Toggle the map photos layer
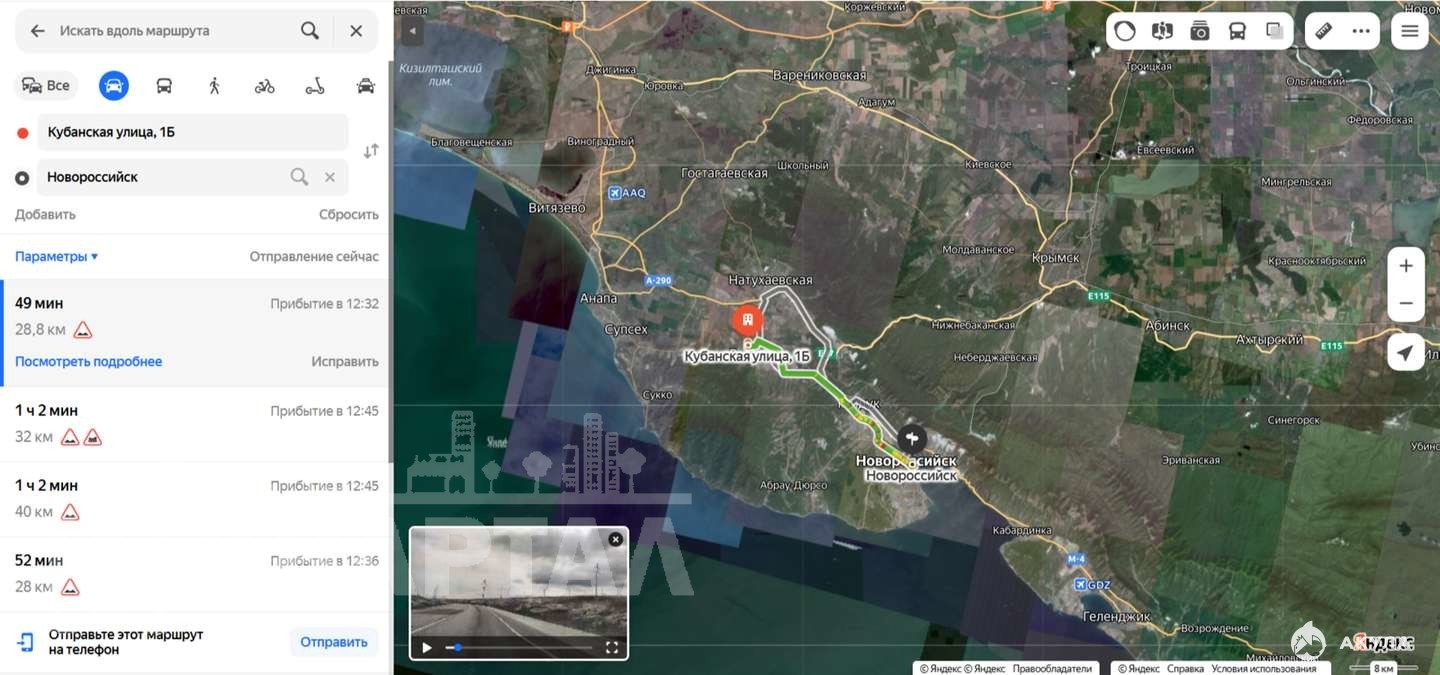1440x675 pixels. 1200,31
